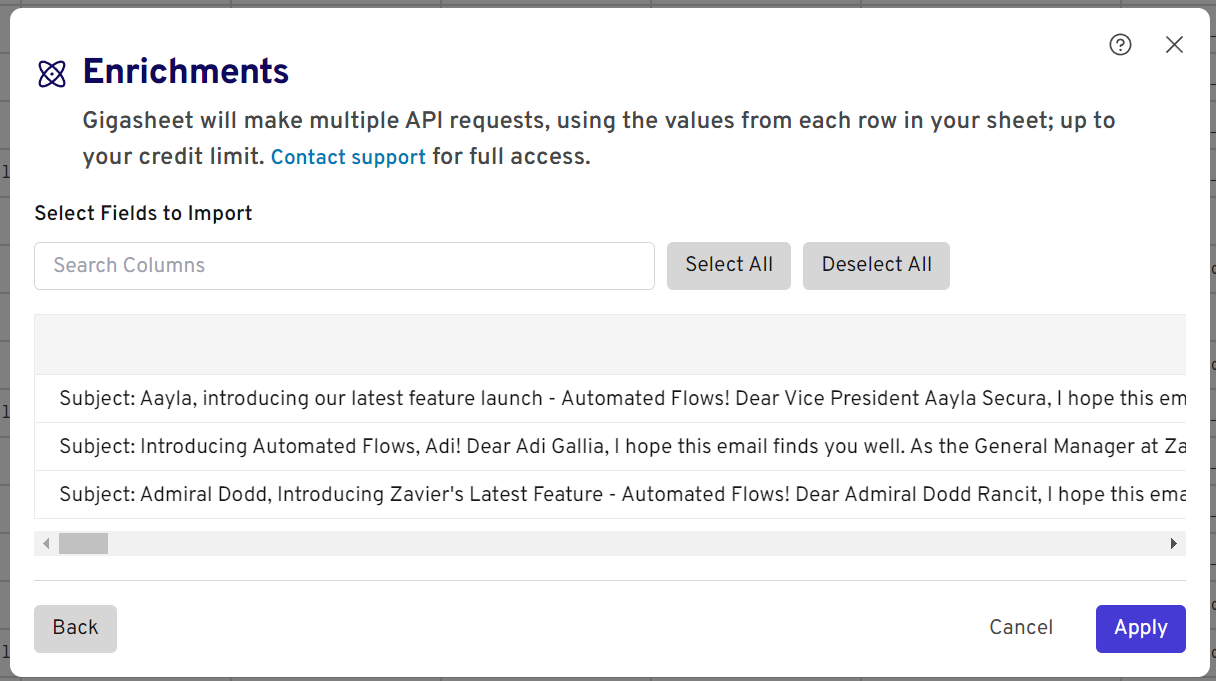The width and height of the screenshot is (1216, 681).
Task: Apply the selected enrichment fields
Action: [x=1140, y=628]
